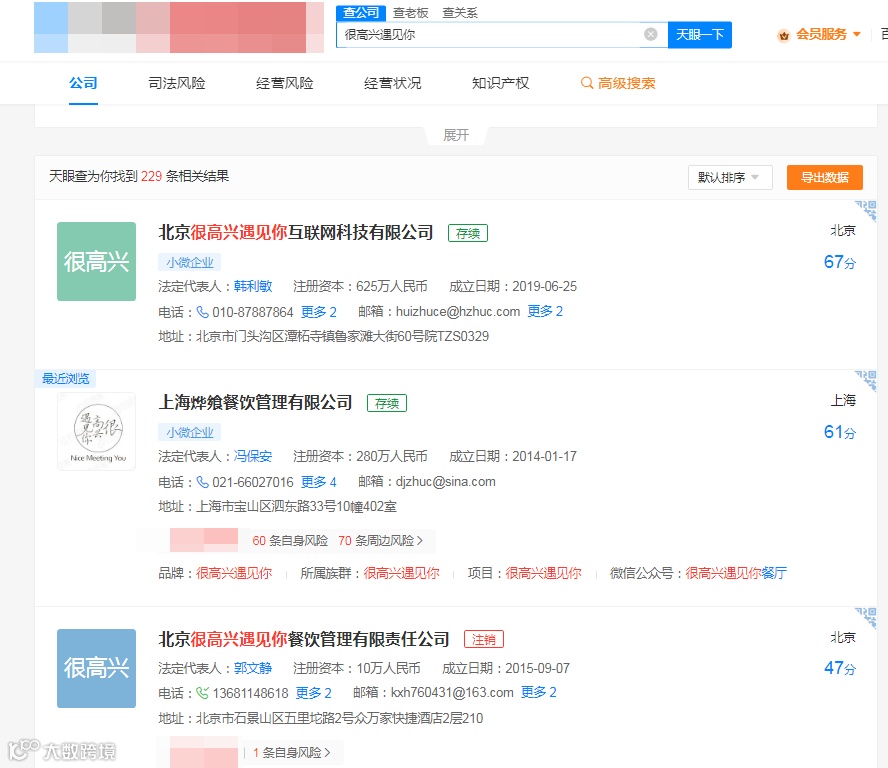The width and height of the screenshot is (888, 768).
Task: Click the 最近浏览 label
Action: click(x=66, y=378)
